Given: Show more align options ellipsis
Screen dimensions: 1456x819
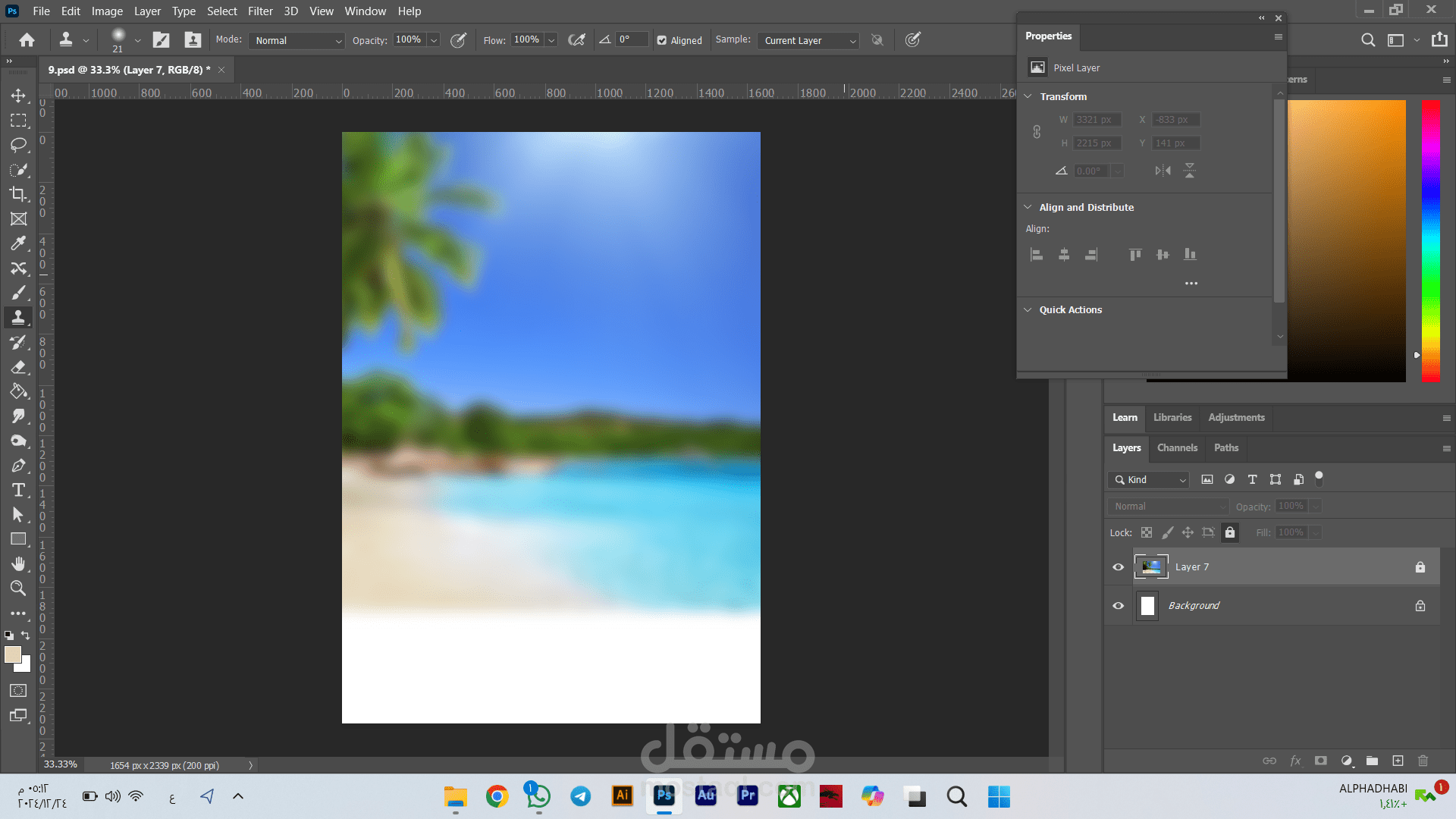Looking at the screenshot, I should coord(1191,284).
